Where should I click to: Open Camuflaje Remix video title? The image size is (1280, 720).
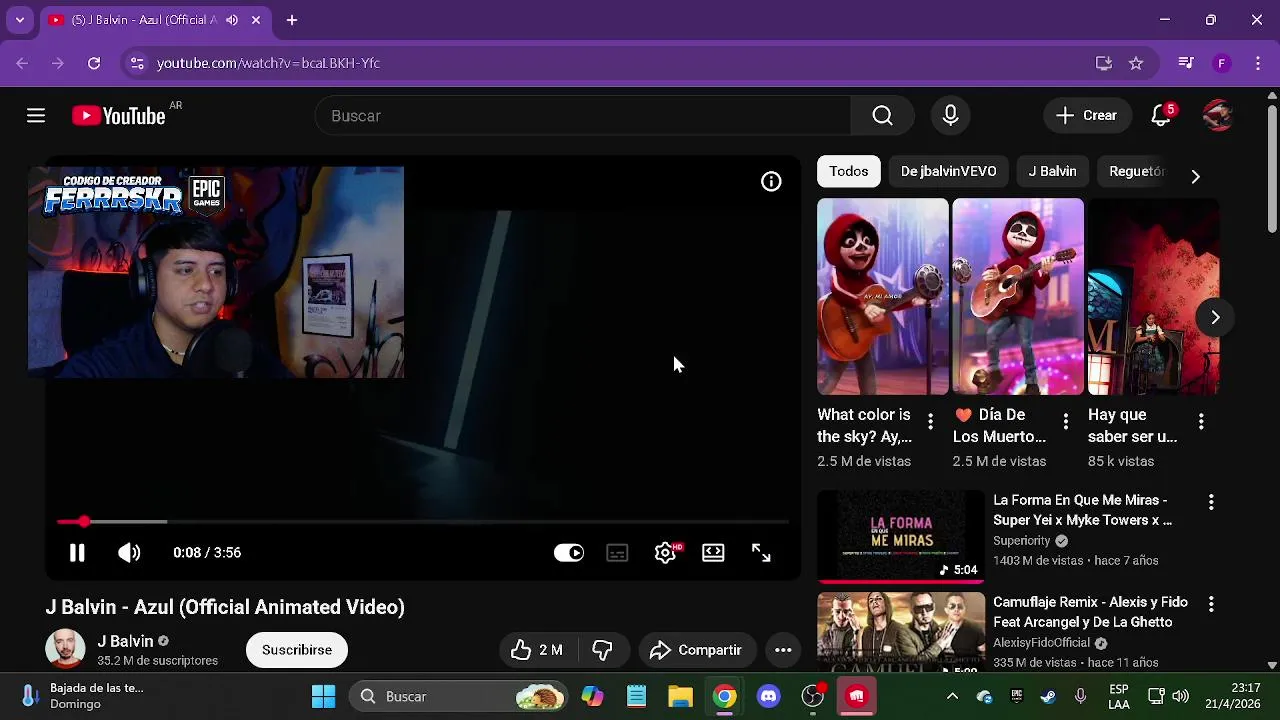pos(1090,612)
